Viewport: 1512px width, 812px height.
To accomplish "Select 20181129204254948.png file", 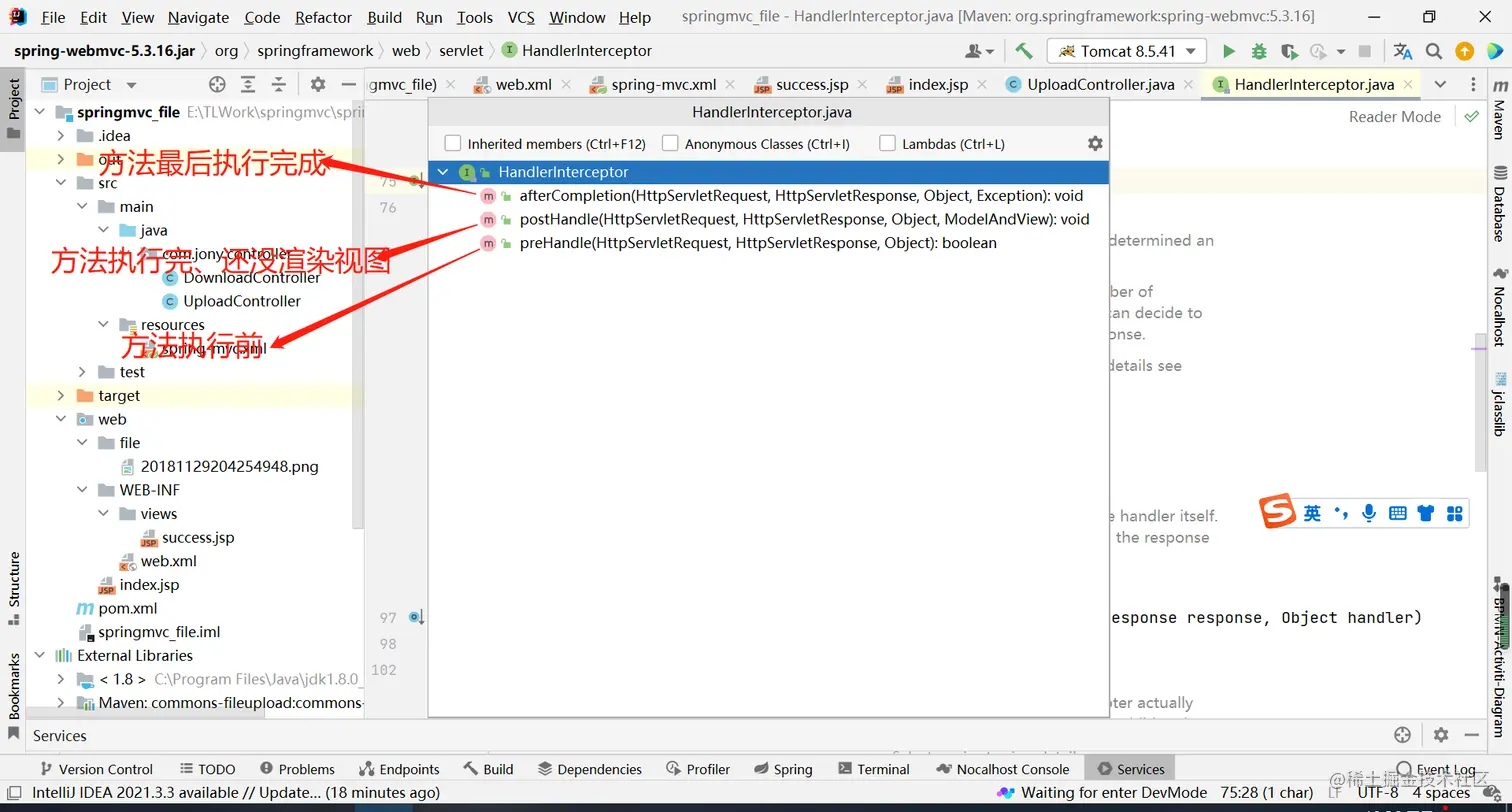I will coord(229,467).
